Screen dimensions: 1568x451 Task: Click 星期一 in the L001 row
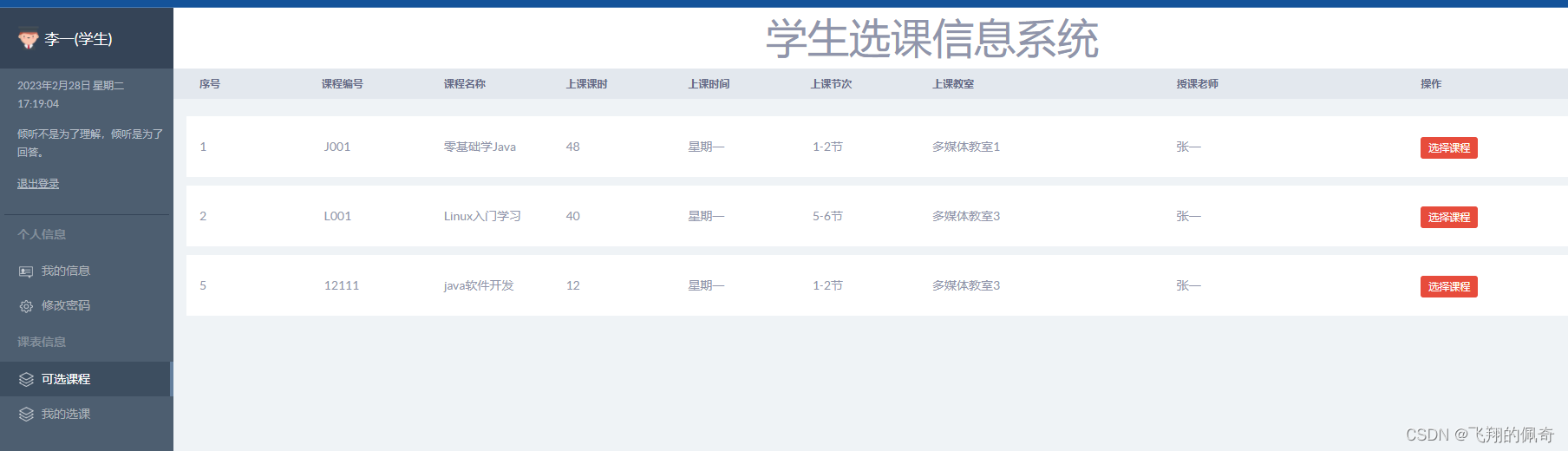706,216
